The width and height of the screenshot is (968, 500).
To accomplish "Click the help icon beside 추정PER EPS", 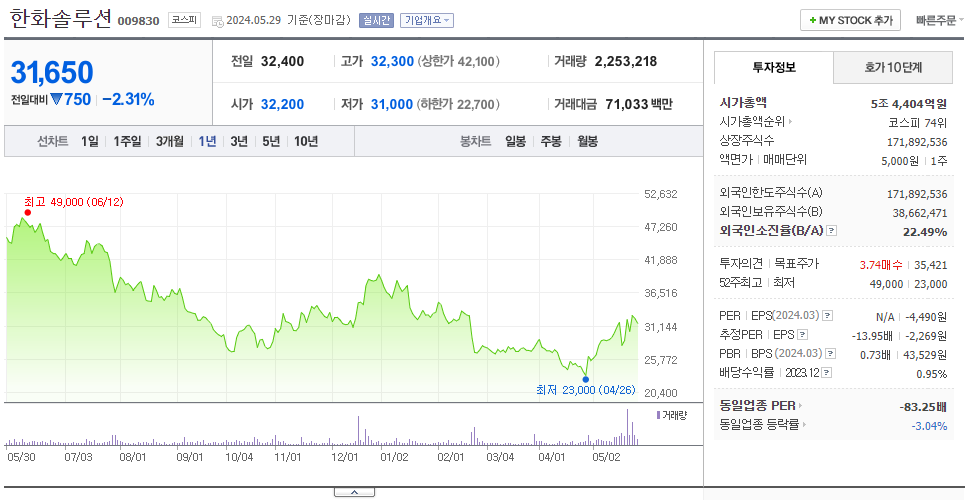I will pos(802,335).
